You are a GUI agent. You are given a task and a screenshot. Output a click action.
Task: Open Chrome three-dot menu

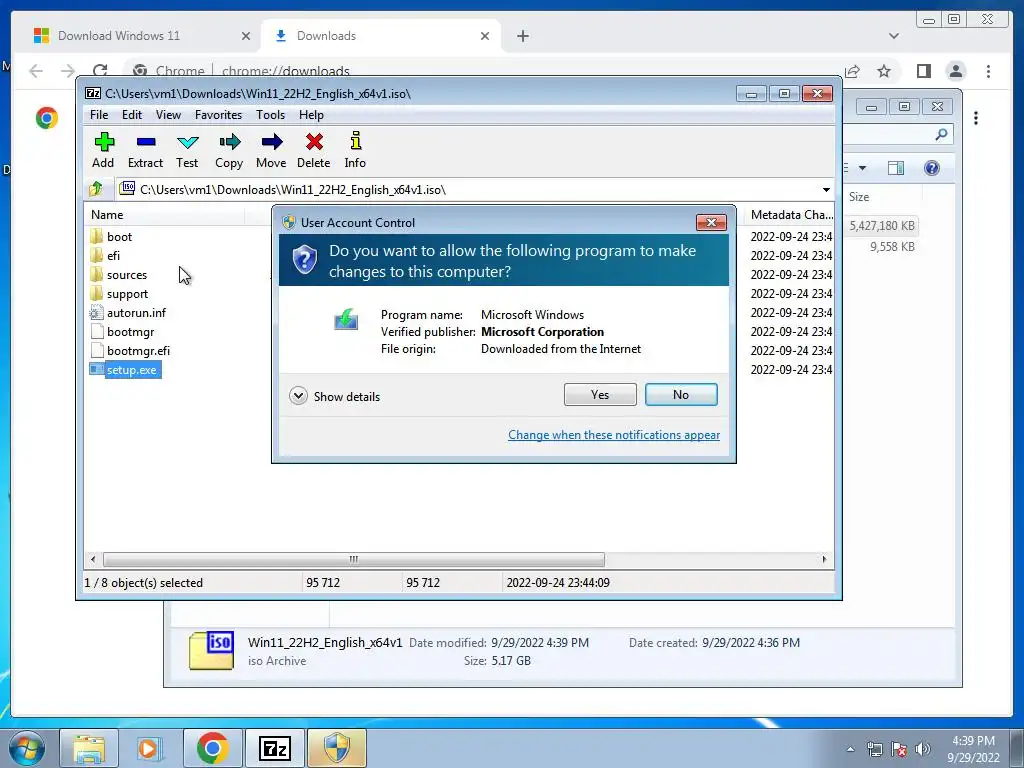989,71
